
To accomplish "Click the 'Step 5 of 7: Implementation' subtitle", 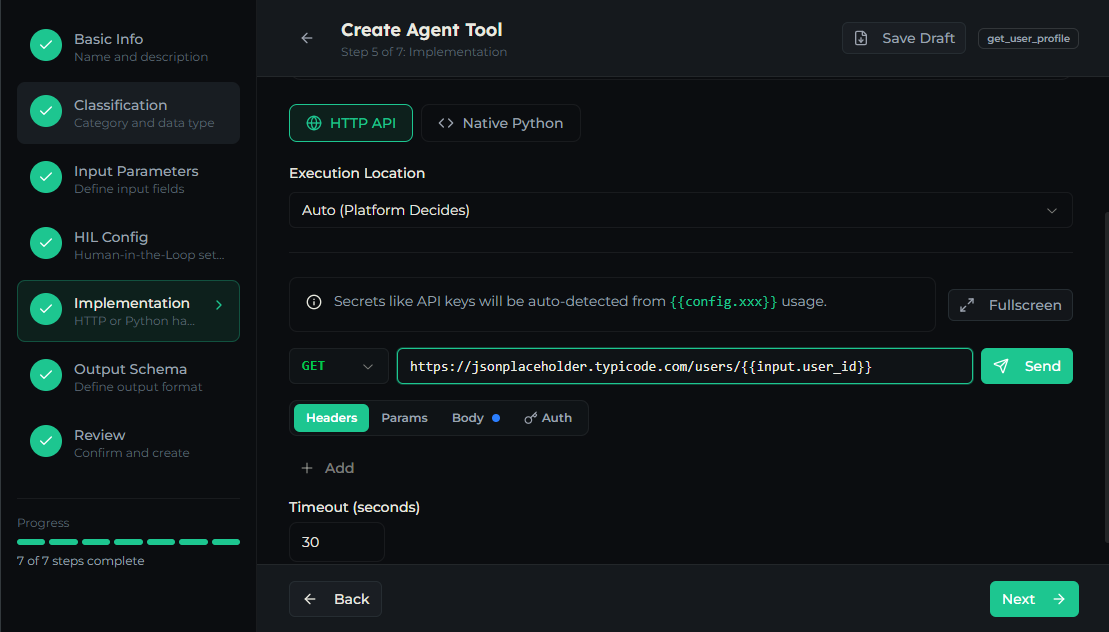I will [x=424, y=52].
